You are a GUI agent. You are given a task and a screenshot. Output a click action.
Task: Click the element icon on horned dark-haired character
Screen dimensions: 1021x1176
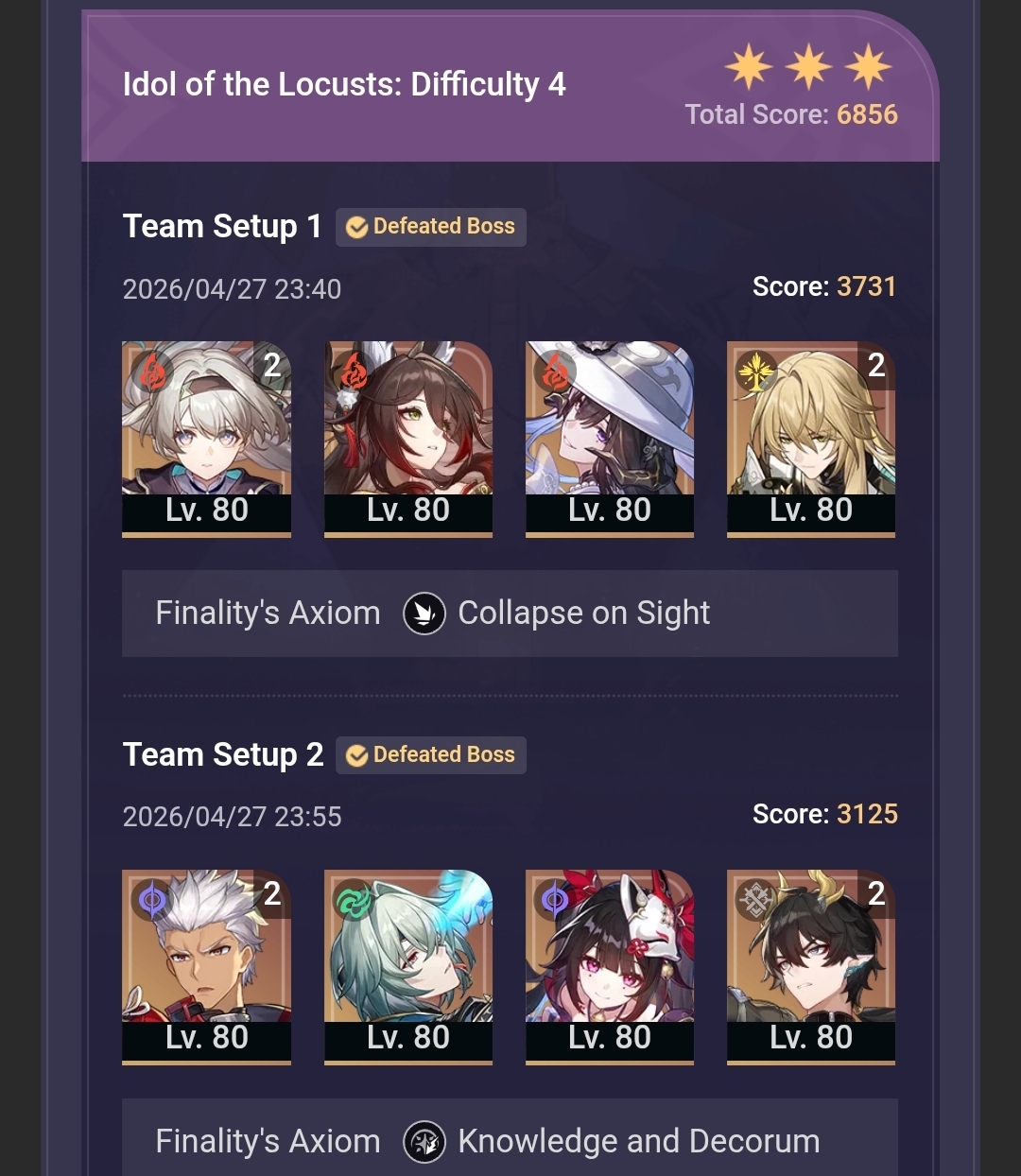[756, 900]
